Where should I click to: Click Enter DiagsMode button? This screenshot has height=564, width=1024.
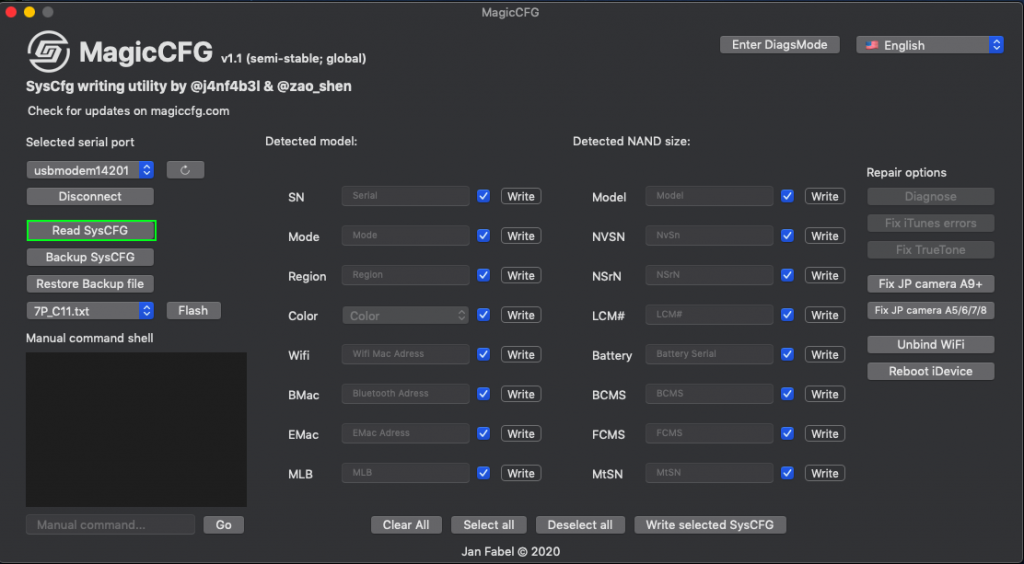tap(779, 45)
